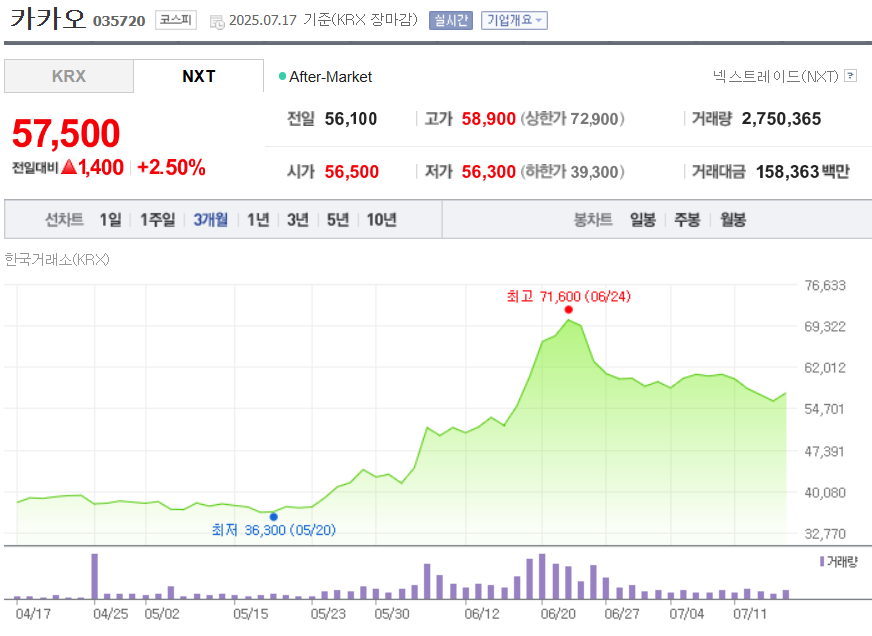Select the NXT tab
Viewport: 872px width, 636px height.
click(198, 75)
